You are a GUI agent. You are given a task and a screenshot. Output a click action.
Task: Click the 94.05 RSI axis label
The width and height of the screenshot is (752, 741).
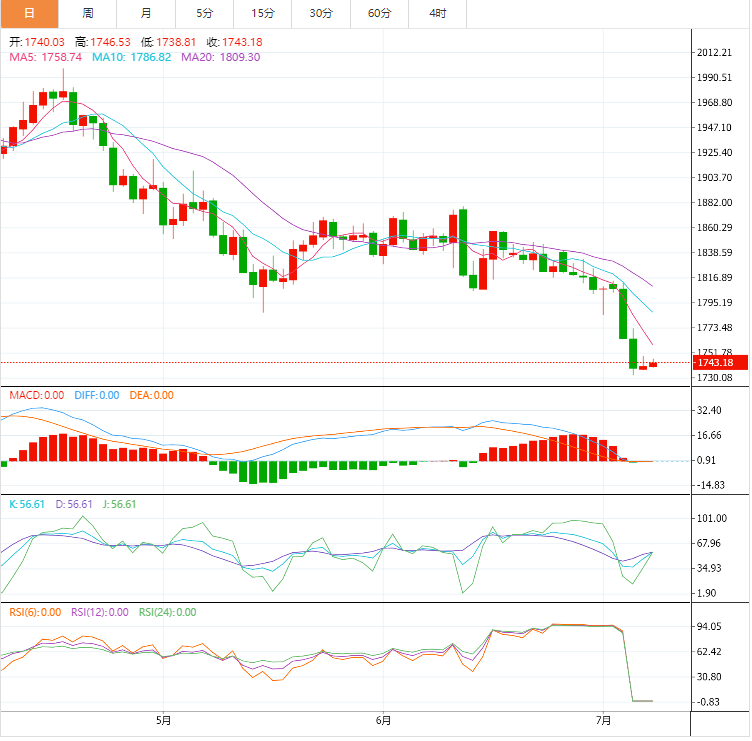(x=709, y=626)
